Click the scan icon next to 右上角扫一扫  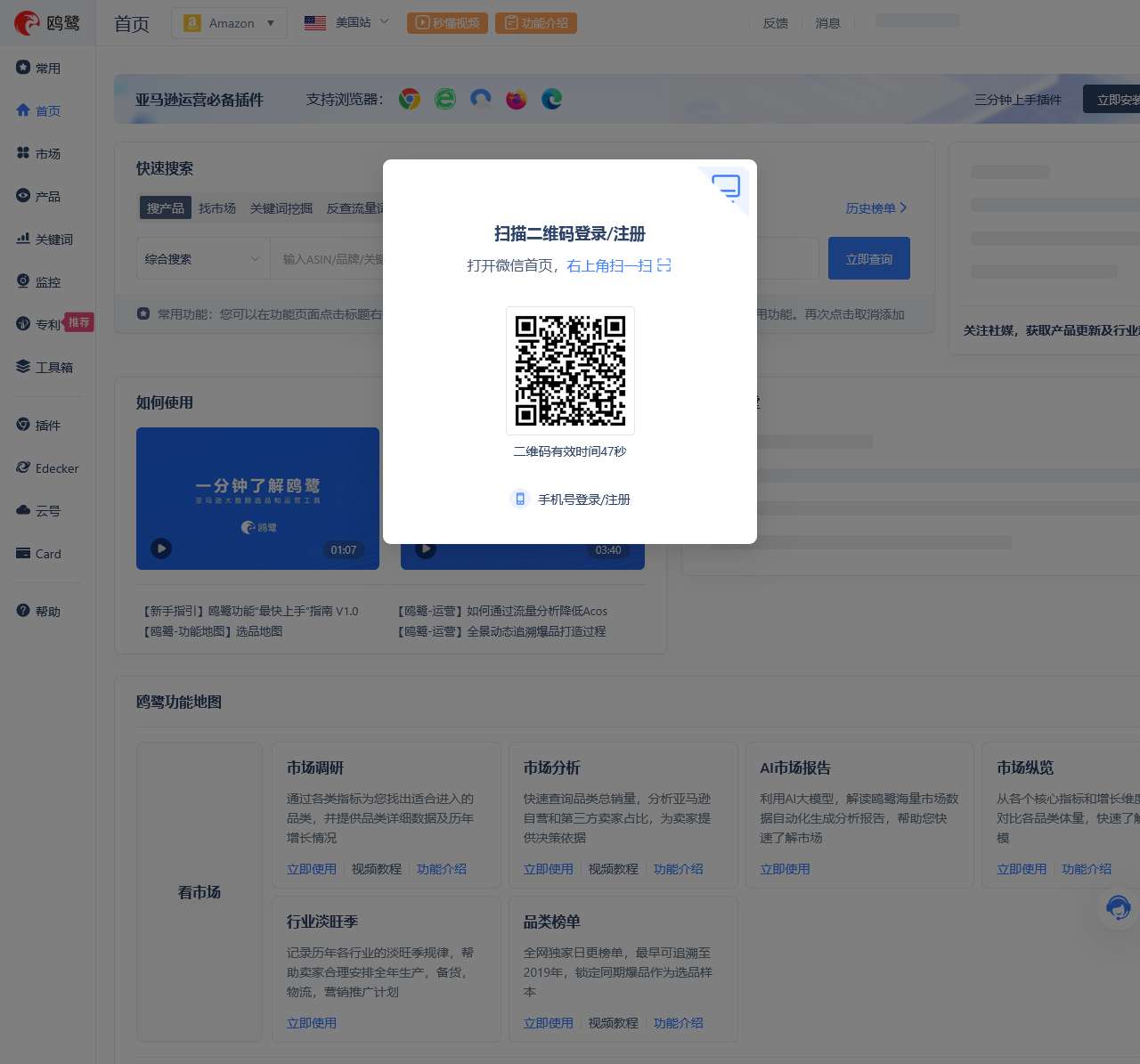[x=664, y=265]
